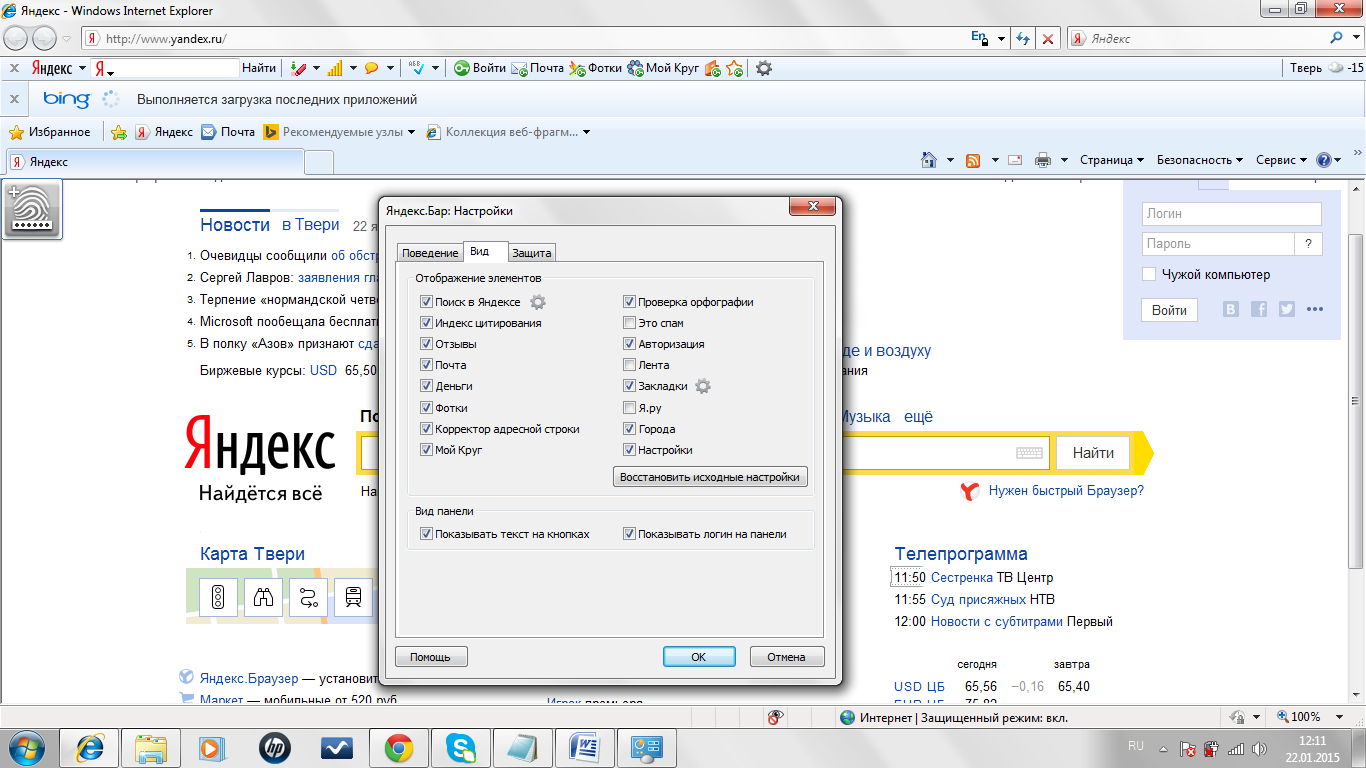Screen dimensions: 1366x768
Task: Click the star bookmark icon in Yandex bar
Action: tap(735, 68)
